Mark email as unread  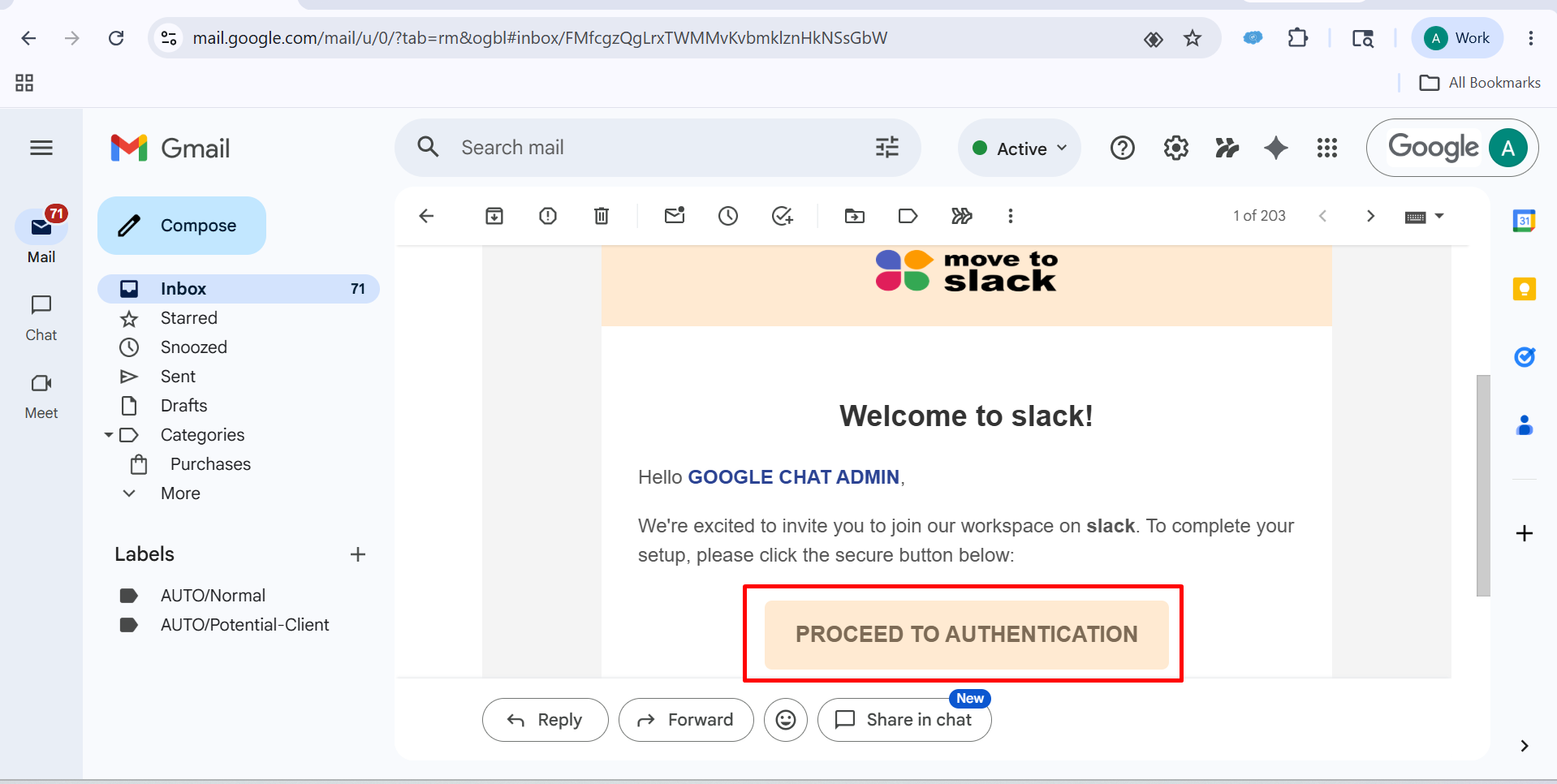[x=675, y=216]
